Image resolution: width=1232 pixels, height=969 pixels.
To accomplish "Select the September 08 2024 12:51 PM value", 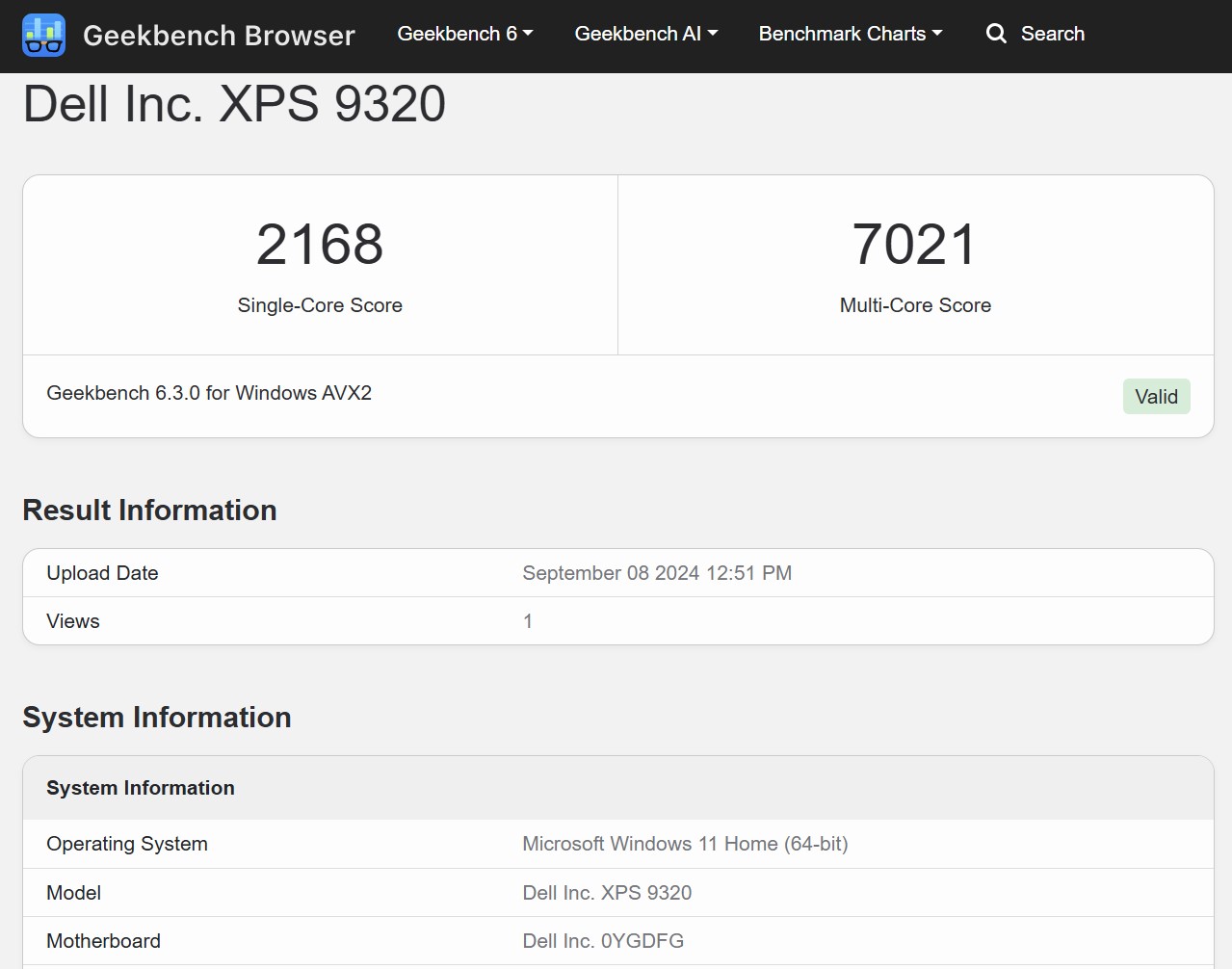I will coord(657,573).
